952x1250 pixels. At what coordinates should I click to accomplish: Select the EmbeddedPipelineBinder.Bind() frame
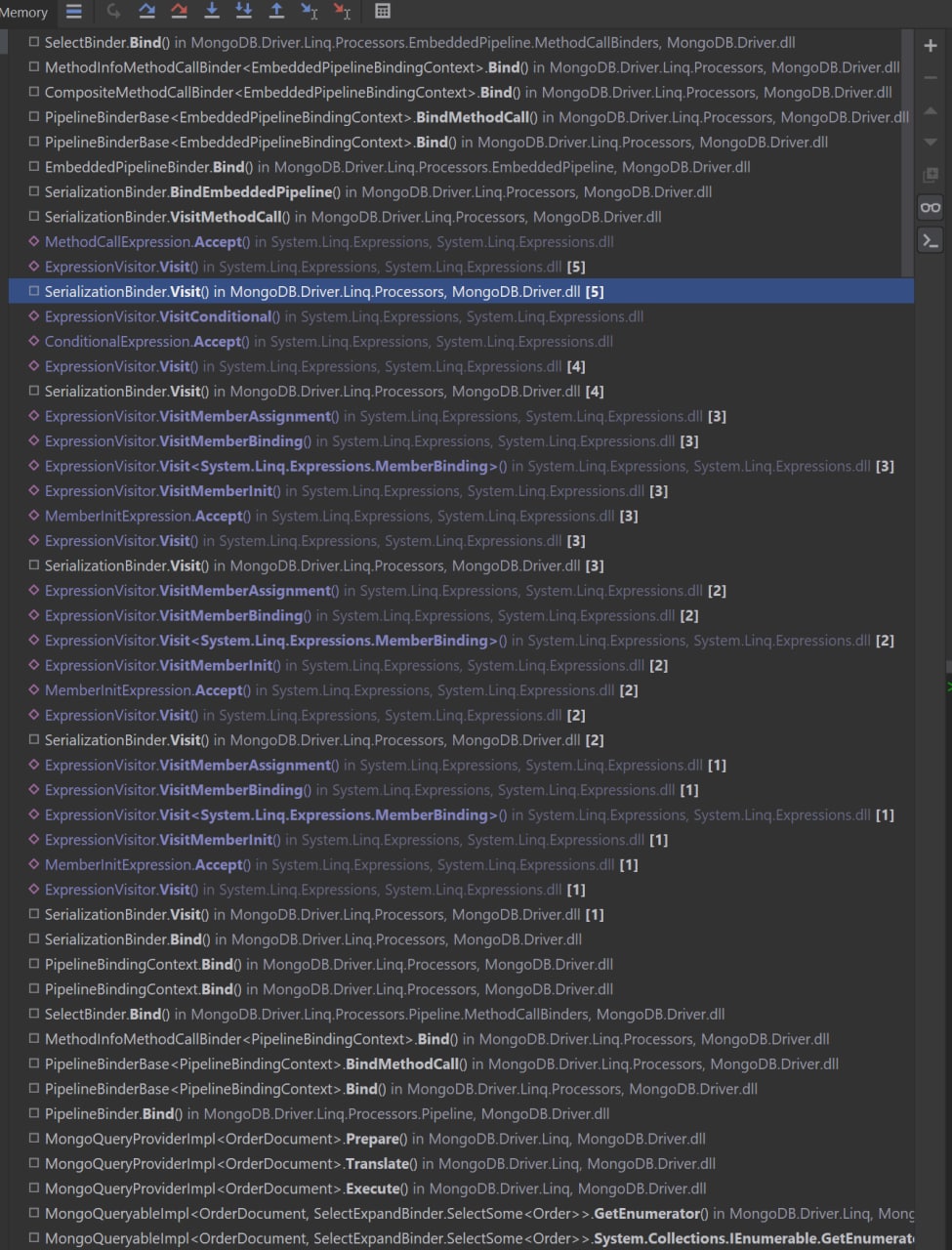pyautogui.click(x=461, y=167)
